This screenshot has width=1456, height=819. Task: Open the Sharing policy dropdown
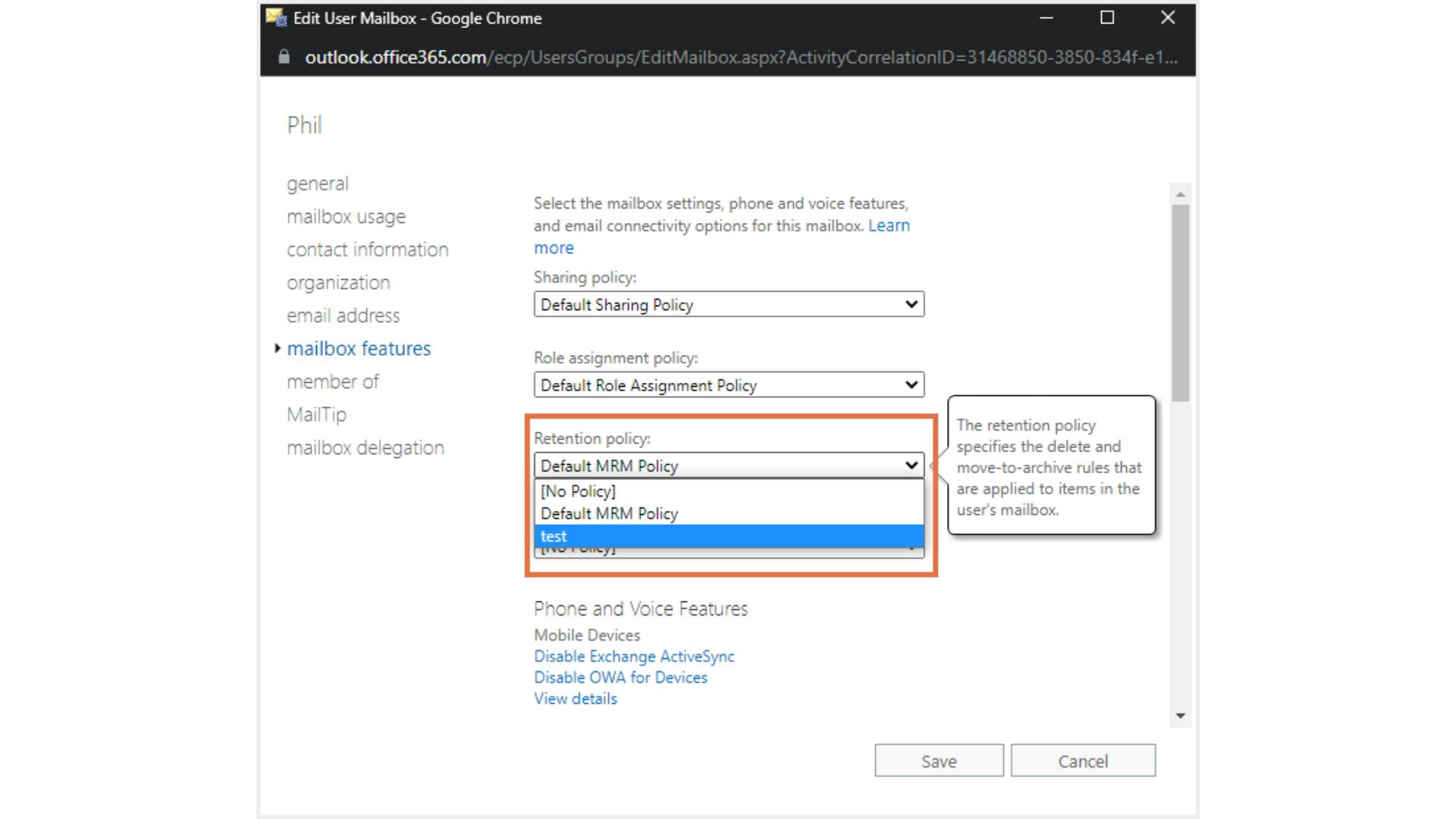pos(728,305)
